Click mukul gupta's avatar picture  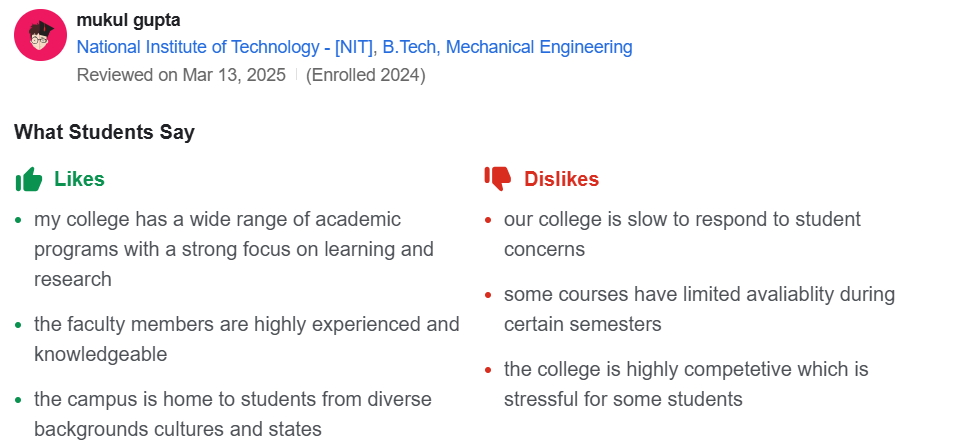click(x=40, y=35)
